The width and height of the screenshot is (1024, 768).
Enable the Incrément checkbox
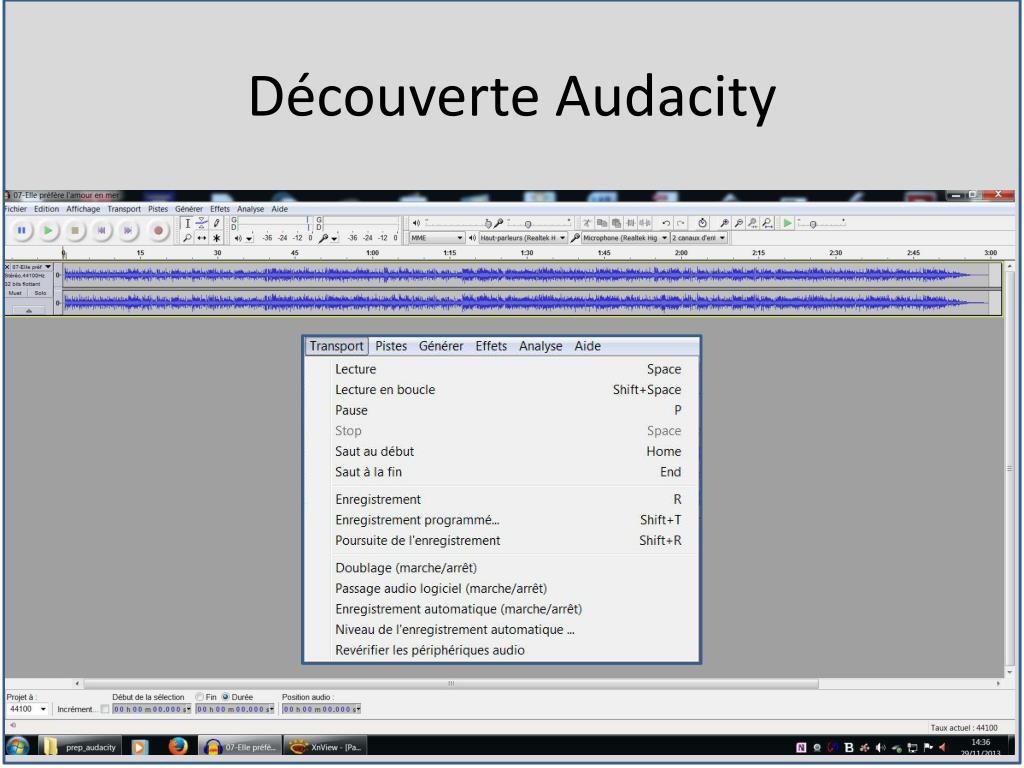click(104, 709)
